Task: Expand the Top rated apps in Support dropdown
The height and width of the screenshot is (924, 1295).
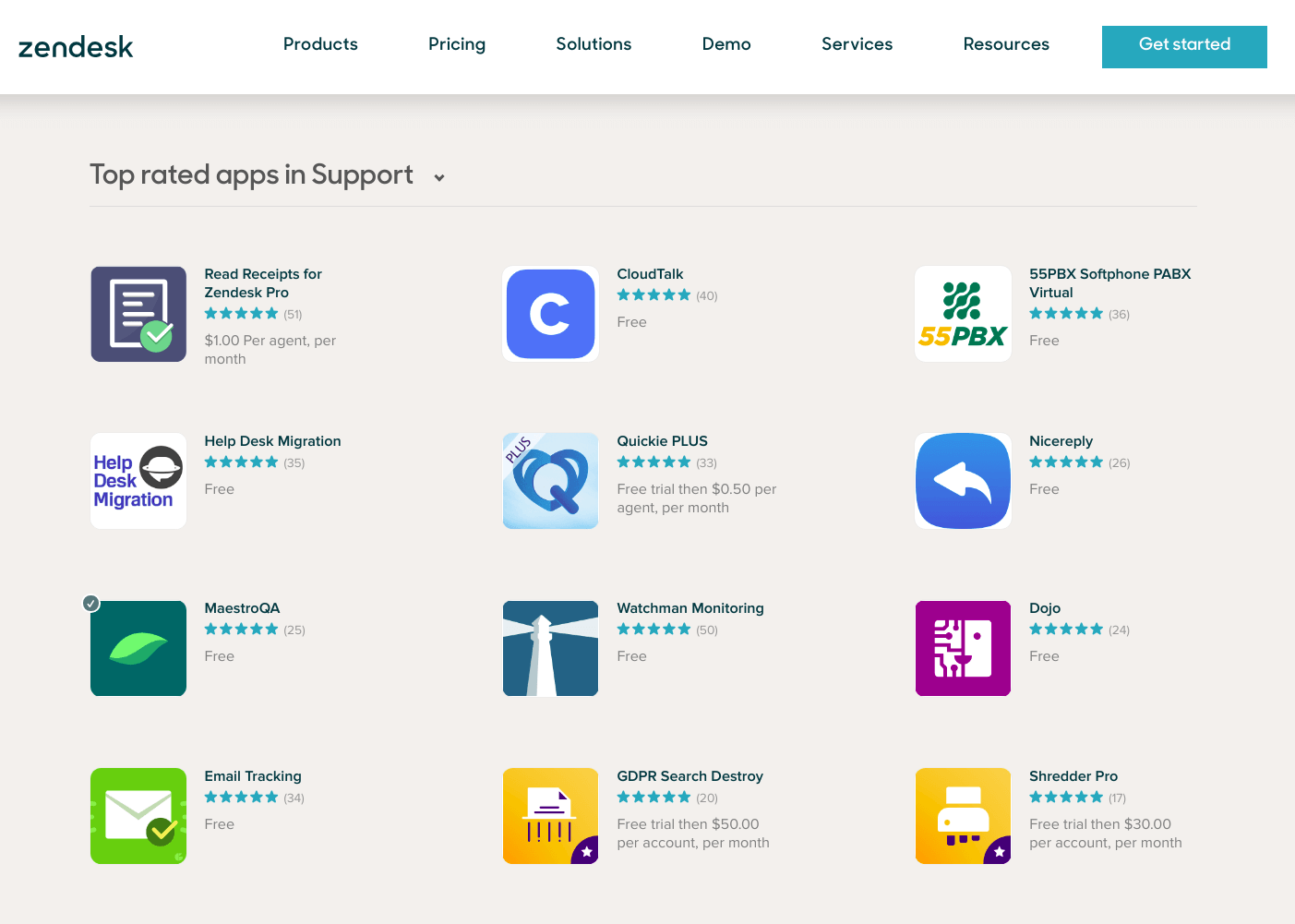Action: pos(439,177)
